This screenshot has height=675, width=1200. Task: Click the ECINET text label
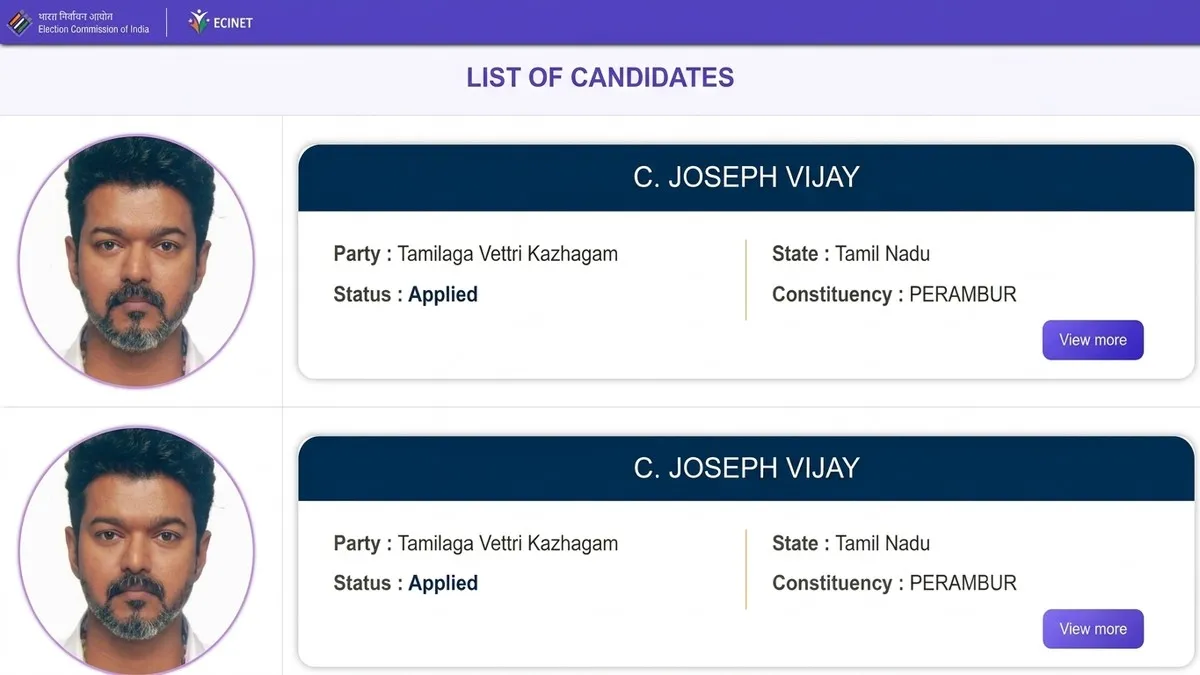coord(233,23)
